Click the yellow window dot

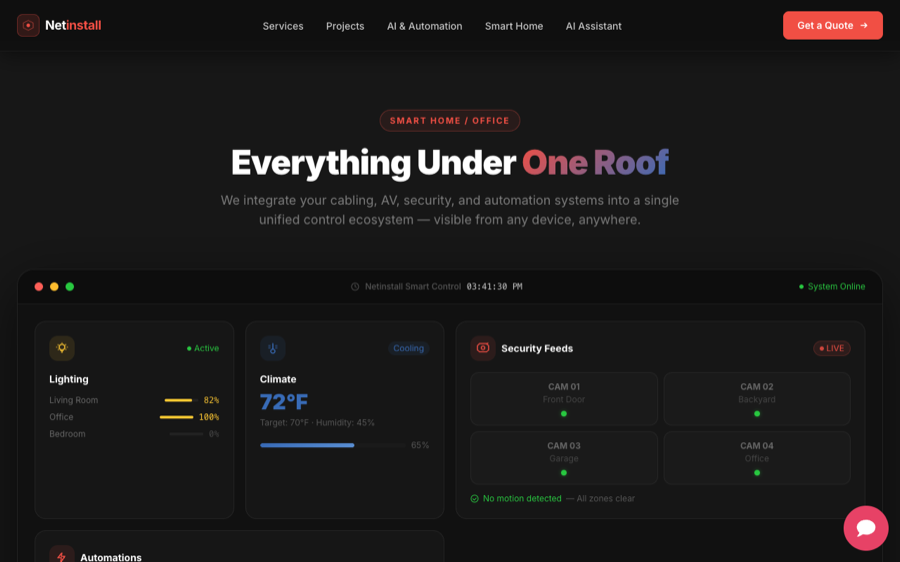54,286
